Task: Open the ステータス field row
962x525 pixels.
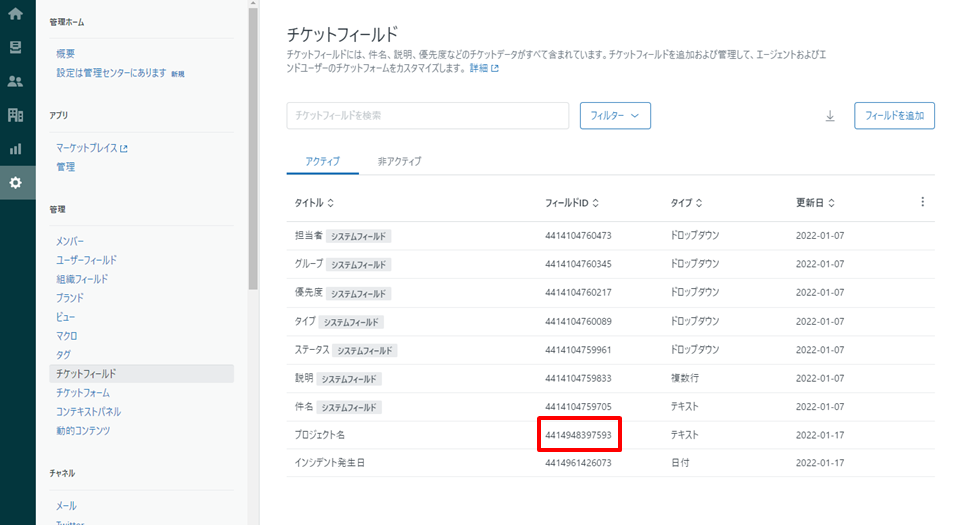Action: point(610,350)
